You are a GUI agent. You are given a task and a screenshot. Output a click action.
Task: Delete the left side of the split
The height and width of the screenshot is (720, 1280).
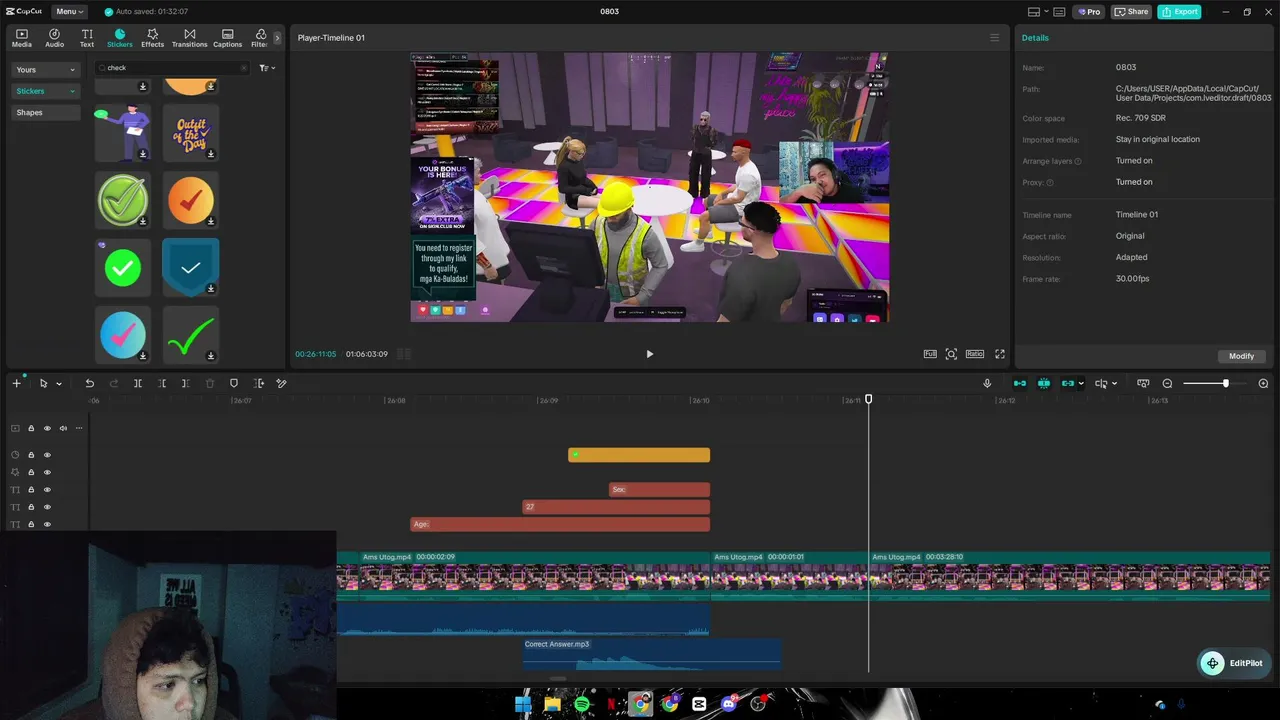click(x=162, y=383)
